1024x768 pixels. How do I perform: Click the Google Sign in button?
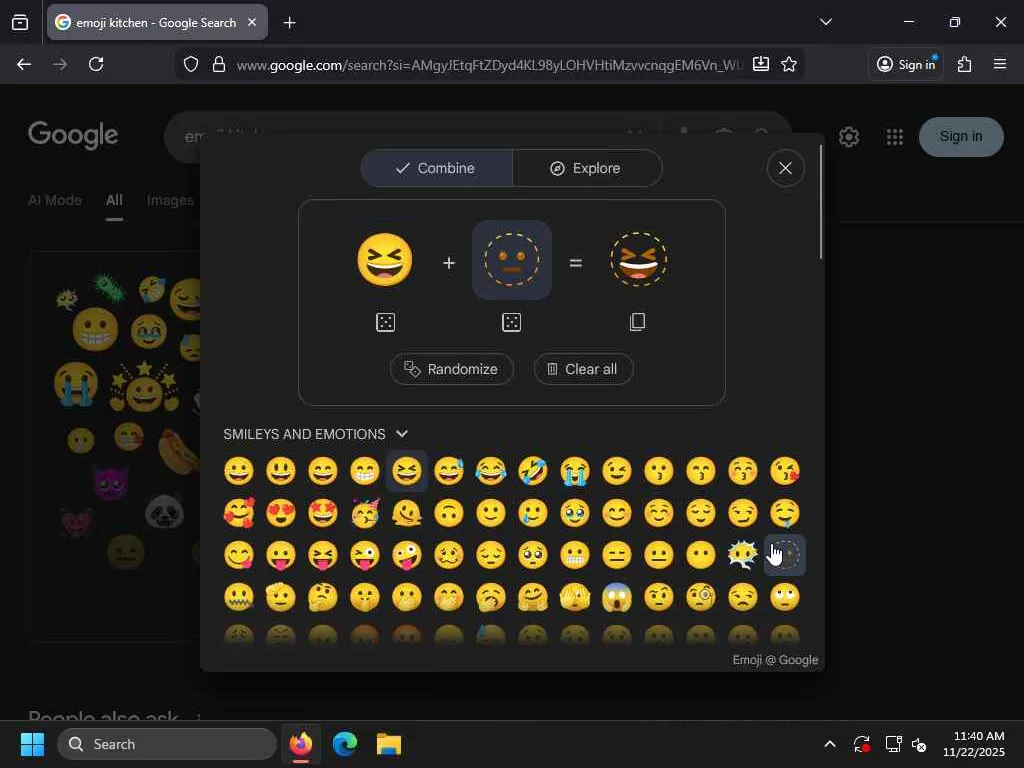point(961,136)
